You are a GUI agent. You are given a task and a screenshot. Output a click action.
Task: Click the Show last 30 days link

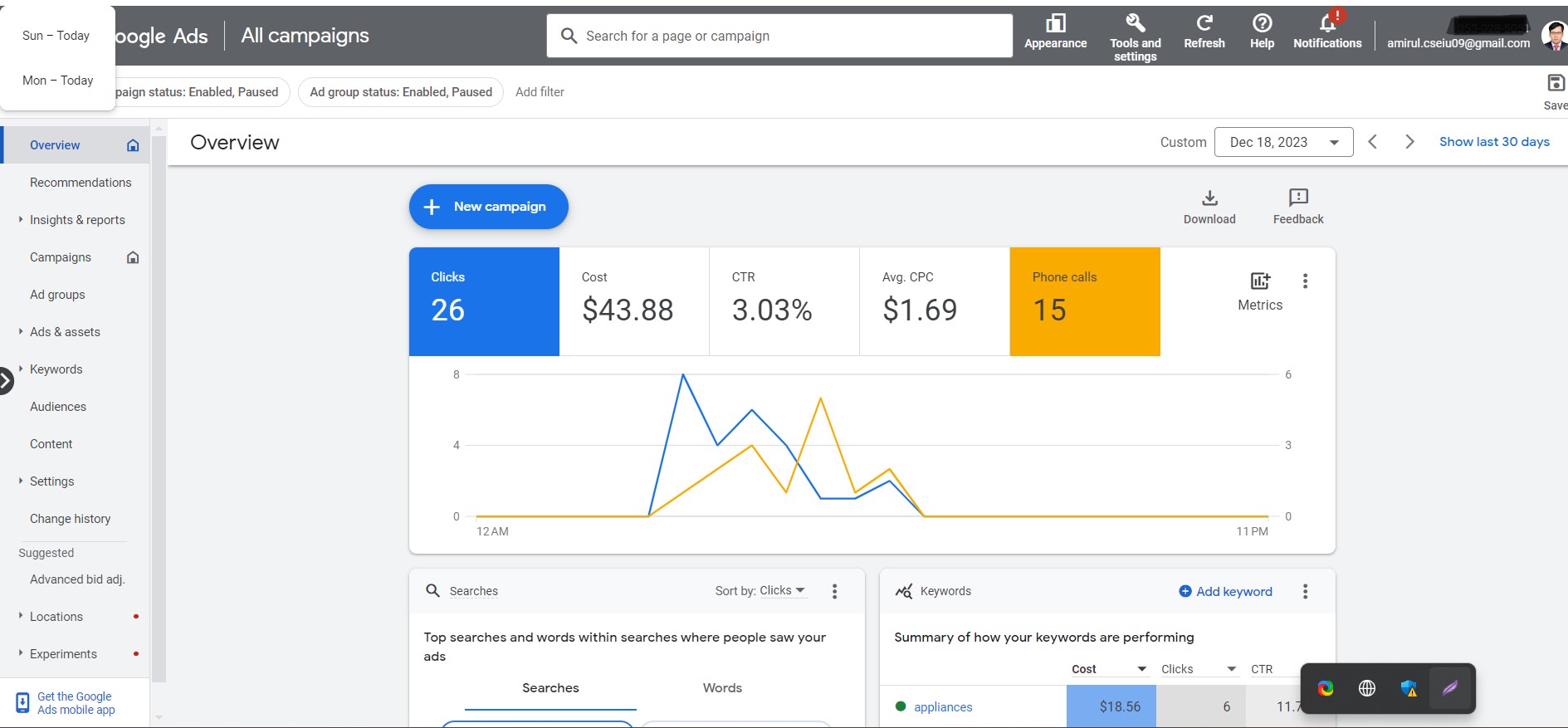(1494, 142)
